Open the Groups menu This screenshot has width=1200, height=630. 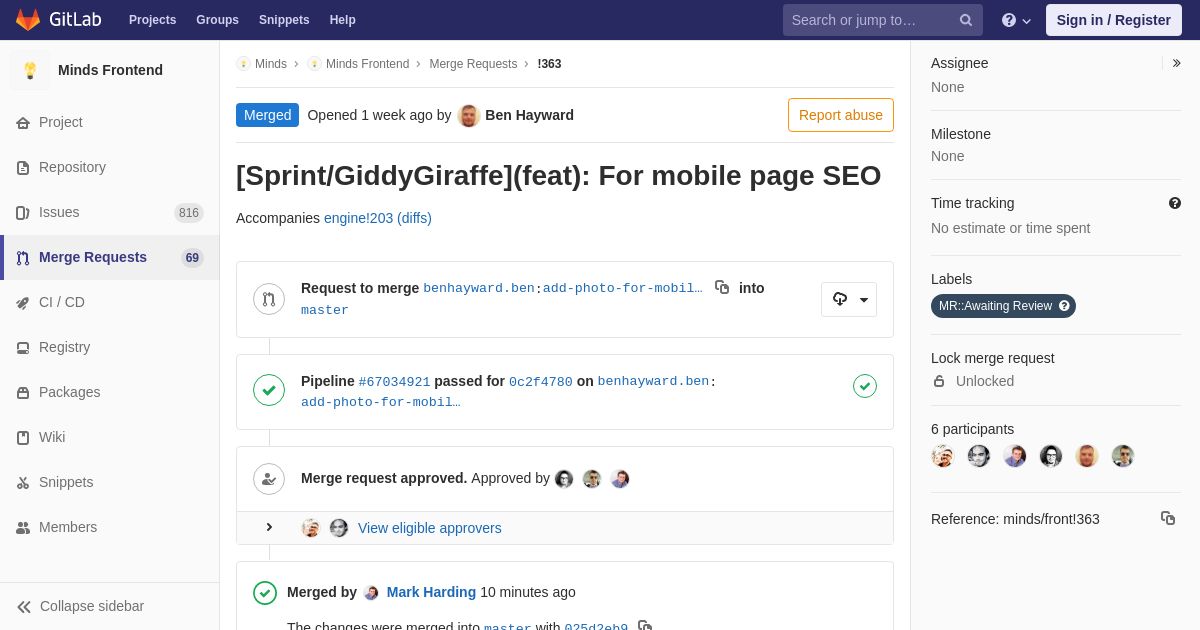[217, 20]
